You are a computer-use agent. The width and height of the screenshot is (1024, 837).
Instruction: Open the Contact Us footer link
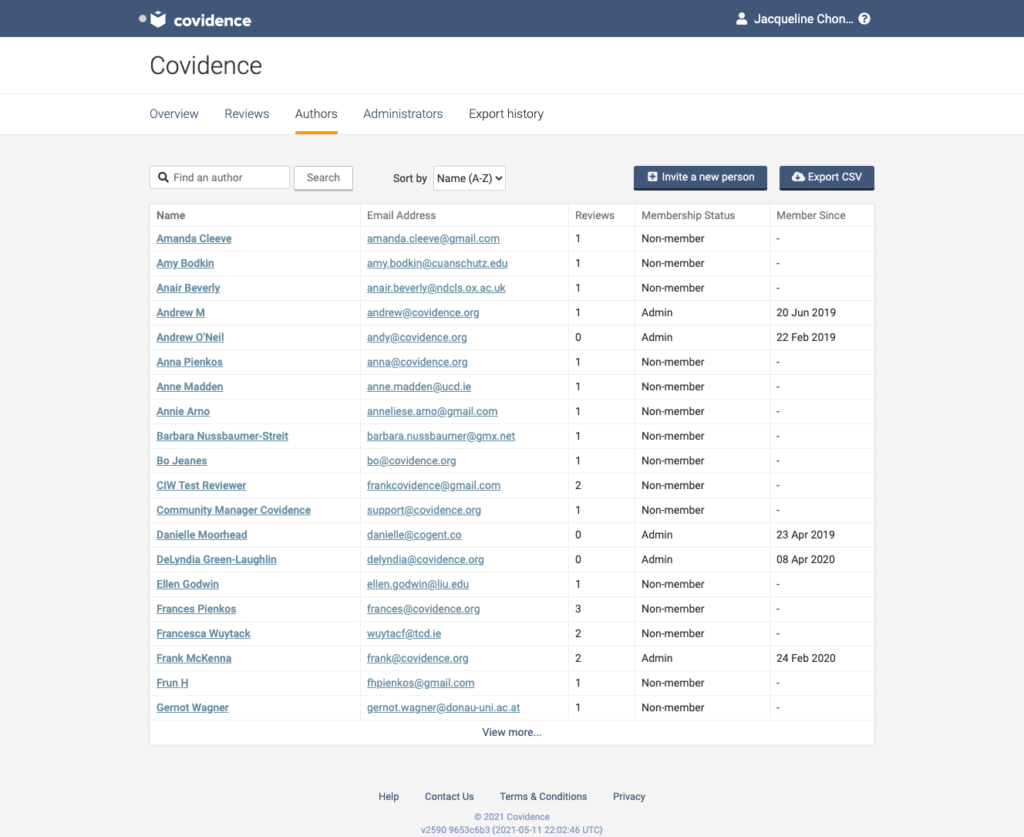coord(449,797)
